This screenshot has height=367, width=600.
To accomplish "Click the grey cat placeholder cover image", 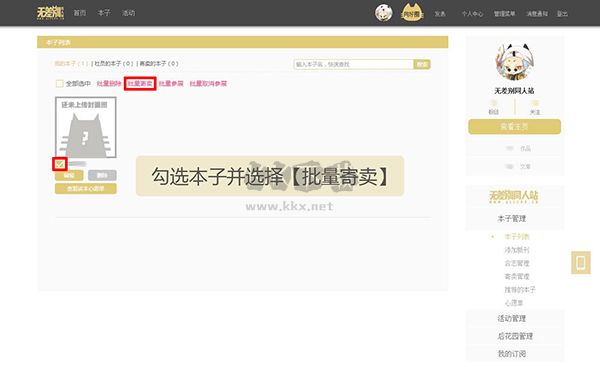I will (x=86, y=127).
